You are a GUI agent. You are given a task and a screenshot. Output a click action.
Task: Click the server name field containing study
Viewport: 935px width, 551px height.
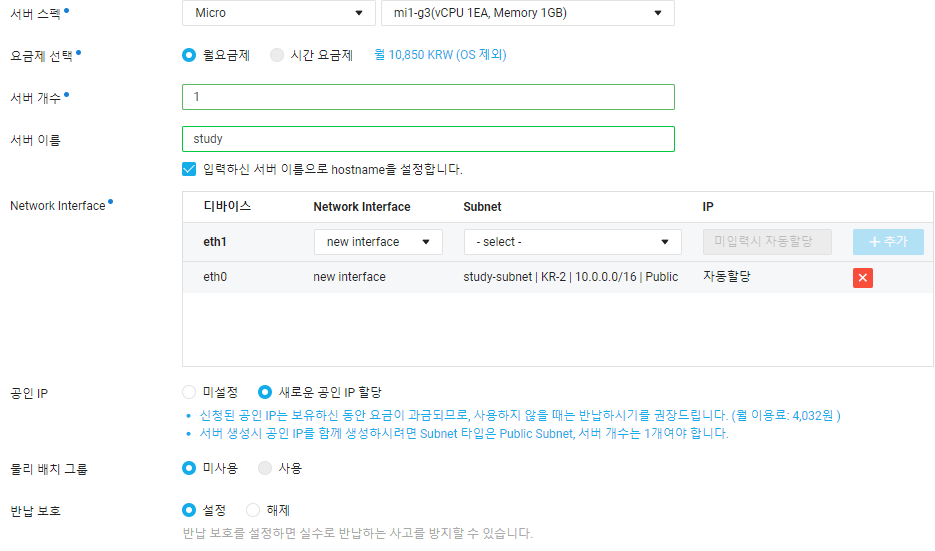[x=428, y=139]
